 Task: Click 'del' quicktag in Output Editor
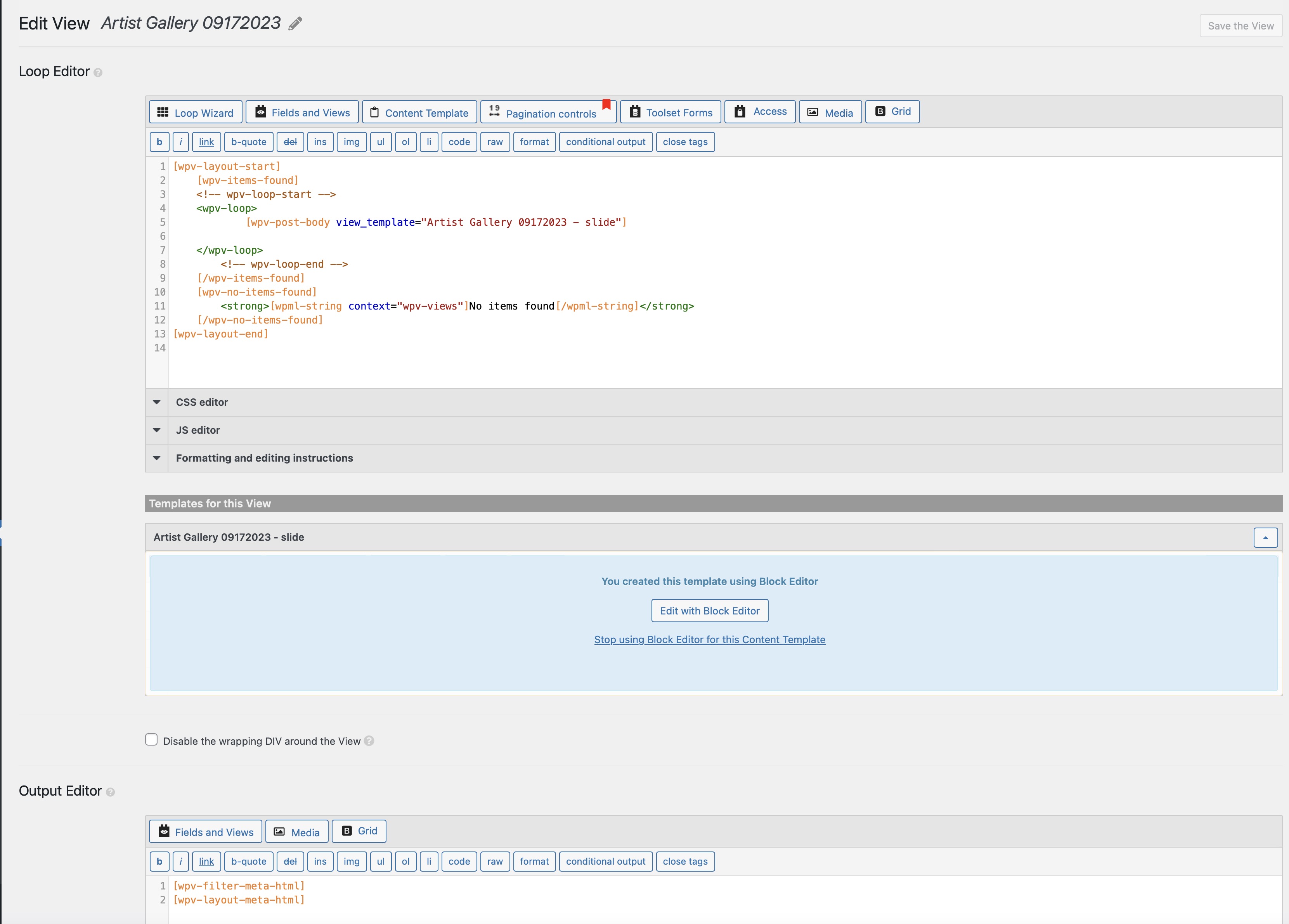click(290, 862)
